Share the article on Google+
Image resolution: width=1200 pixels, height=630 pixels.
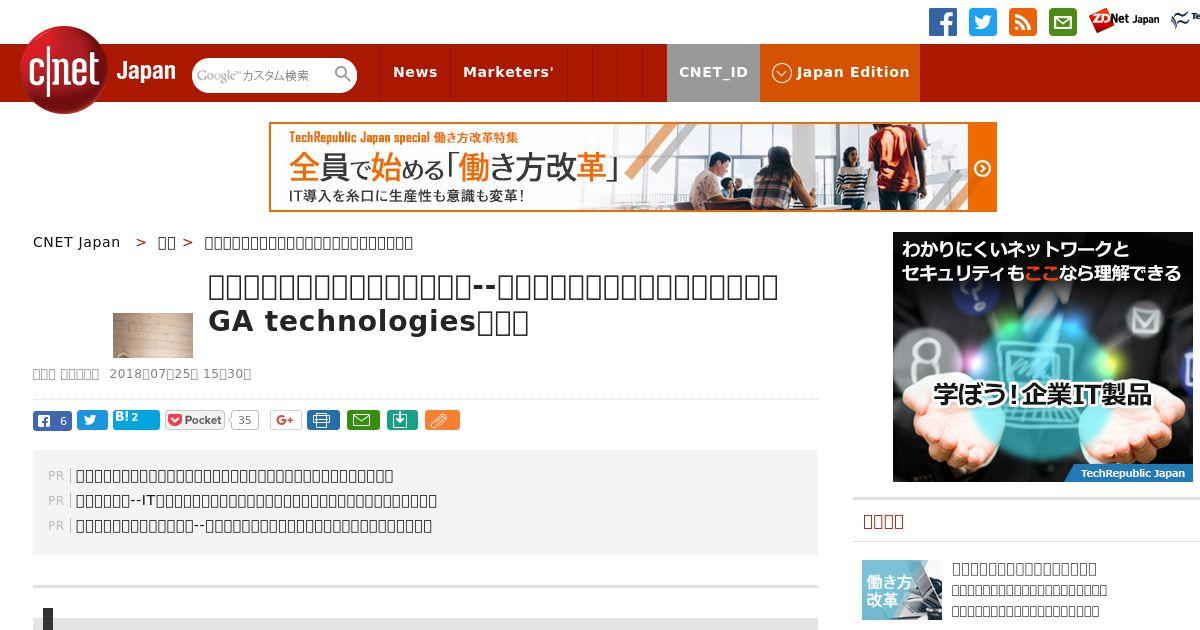(x=285, y=420)
